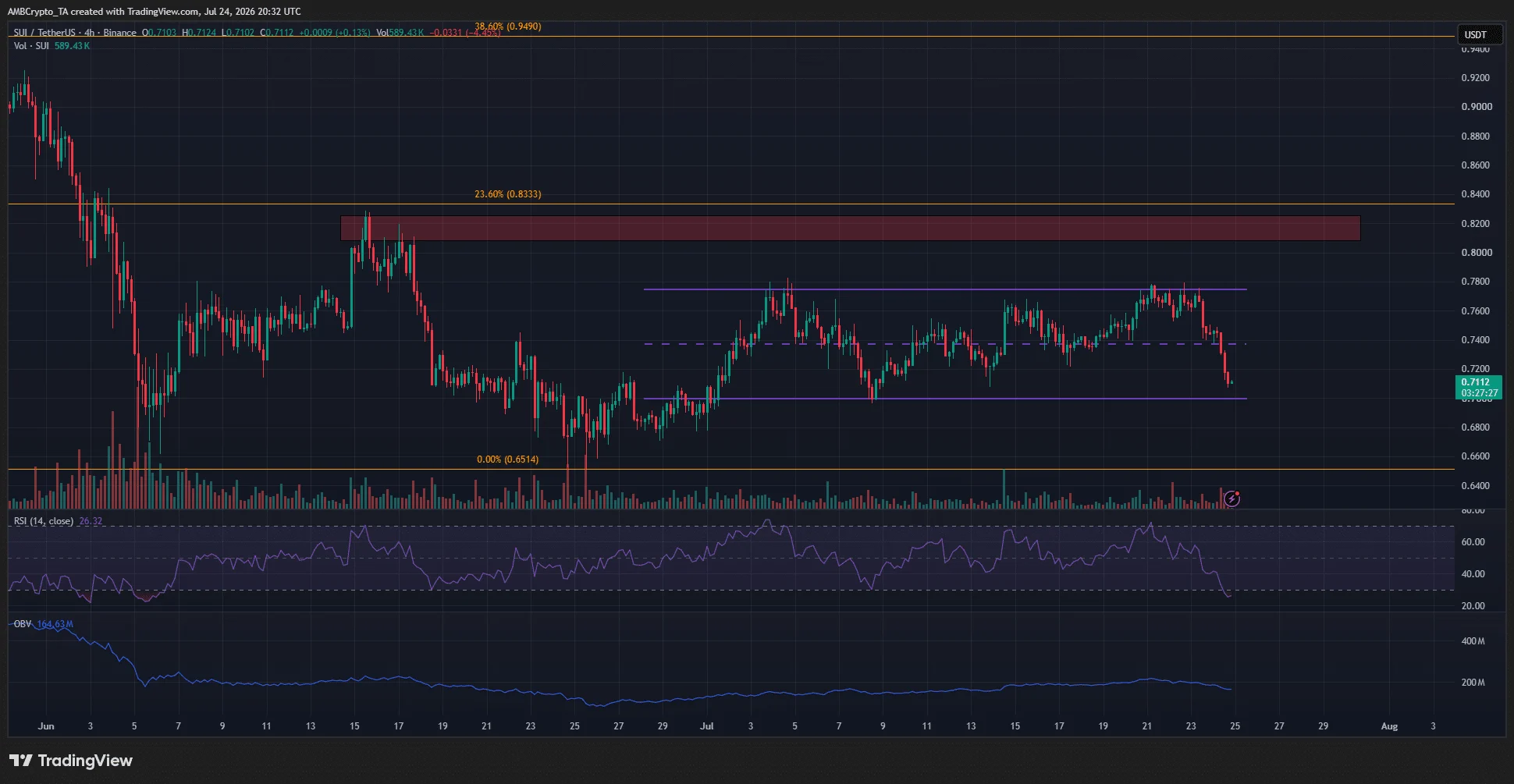This screenshot has height=784, width=1514.
Task: Click the 0.9200 price axis label
Action: tap(1476, 78)
